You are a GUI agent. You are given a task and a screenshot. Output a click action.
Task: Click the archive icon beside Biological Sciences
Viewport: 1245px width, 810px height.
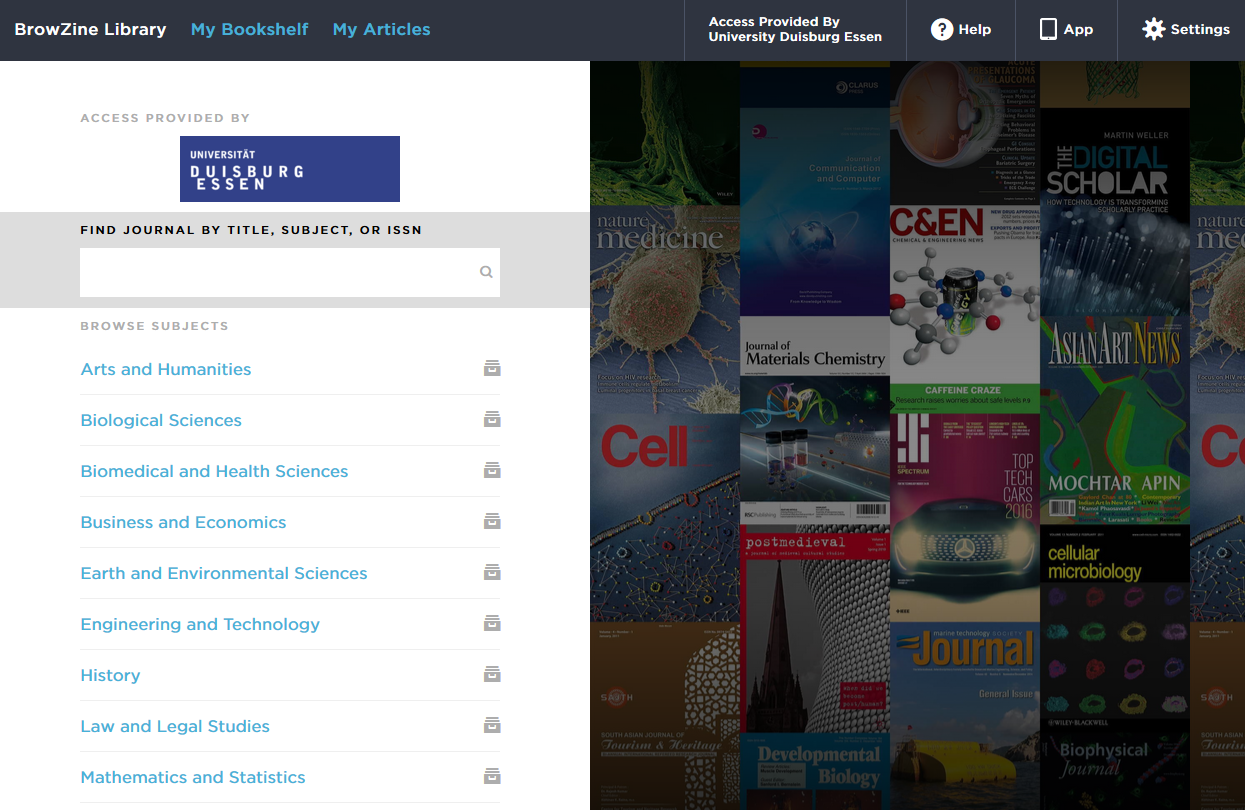492,419
